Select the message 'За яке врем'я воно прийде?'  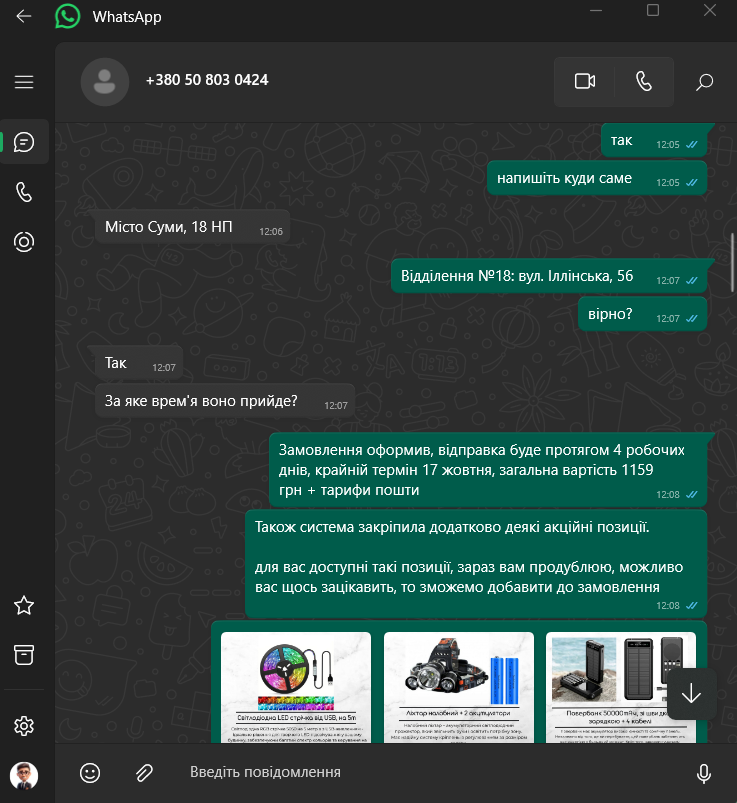pos(225,400)
